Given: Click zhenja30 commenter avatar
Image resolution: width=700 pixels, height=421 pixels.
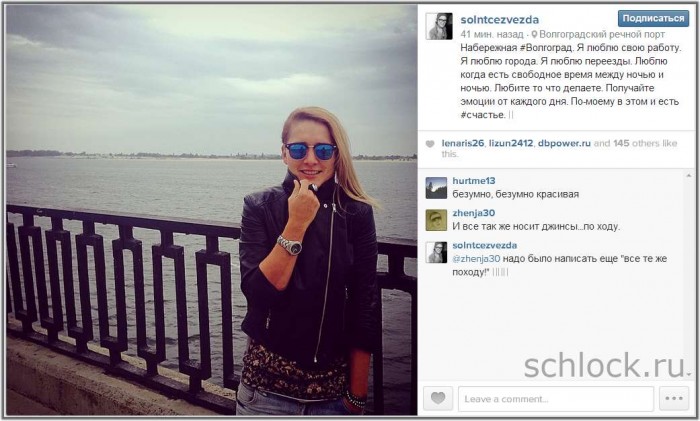Looking at the screenshot, I should click(436, 220).
